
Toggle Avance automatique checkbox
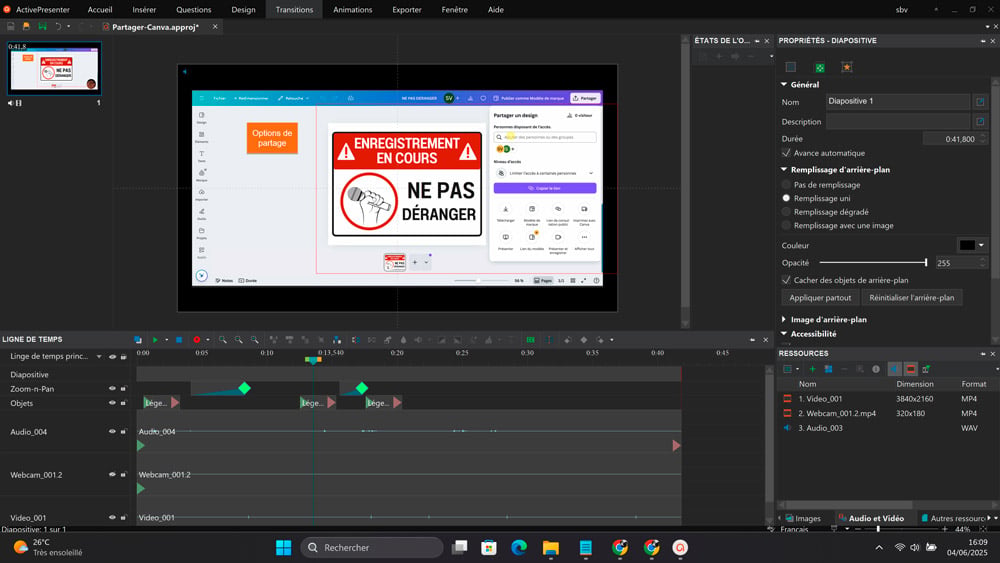pos(786,153)
